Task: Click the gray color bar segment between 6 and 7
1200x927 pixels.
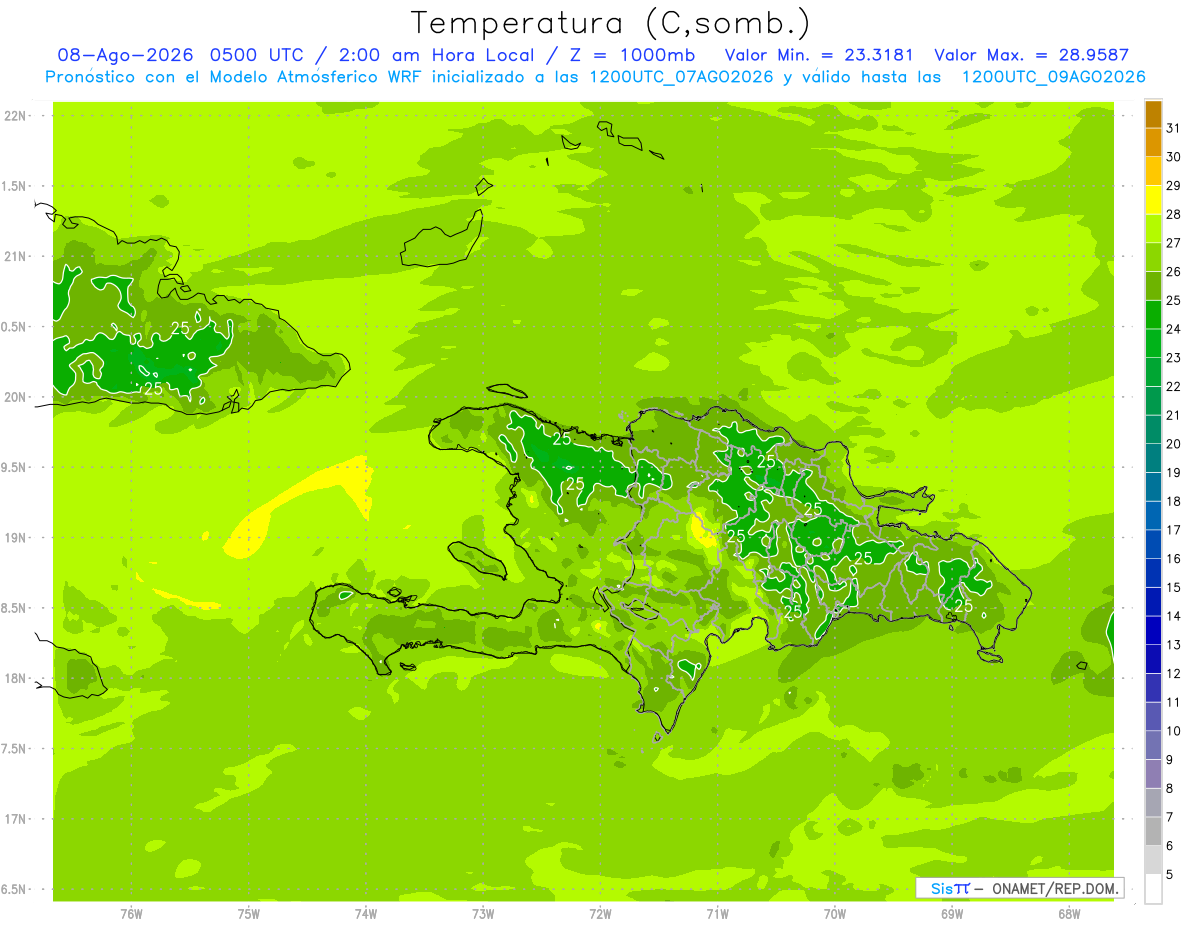Action: pyautogui.click(x=1153, y=832)
